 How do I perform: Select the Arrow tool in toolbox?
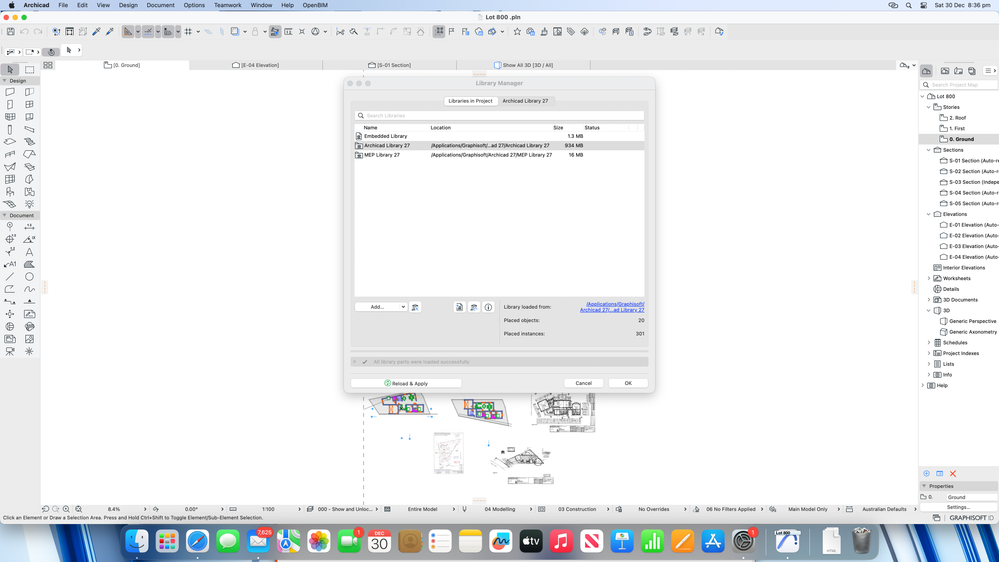10,69
